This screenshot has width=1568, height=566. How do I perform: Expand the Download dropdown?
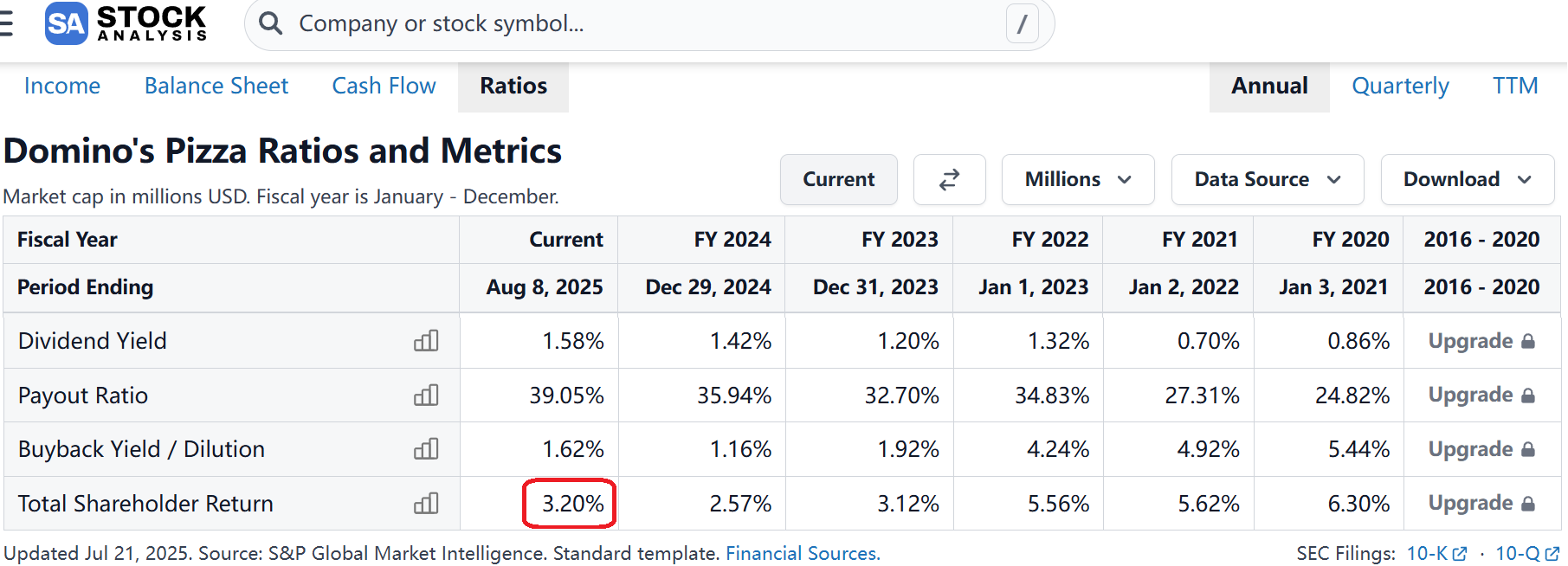pyautogui.click(x=1468, y=179)
